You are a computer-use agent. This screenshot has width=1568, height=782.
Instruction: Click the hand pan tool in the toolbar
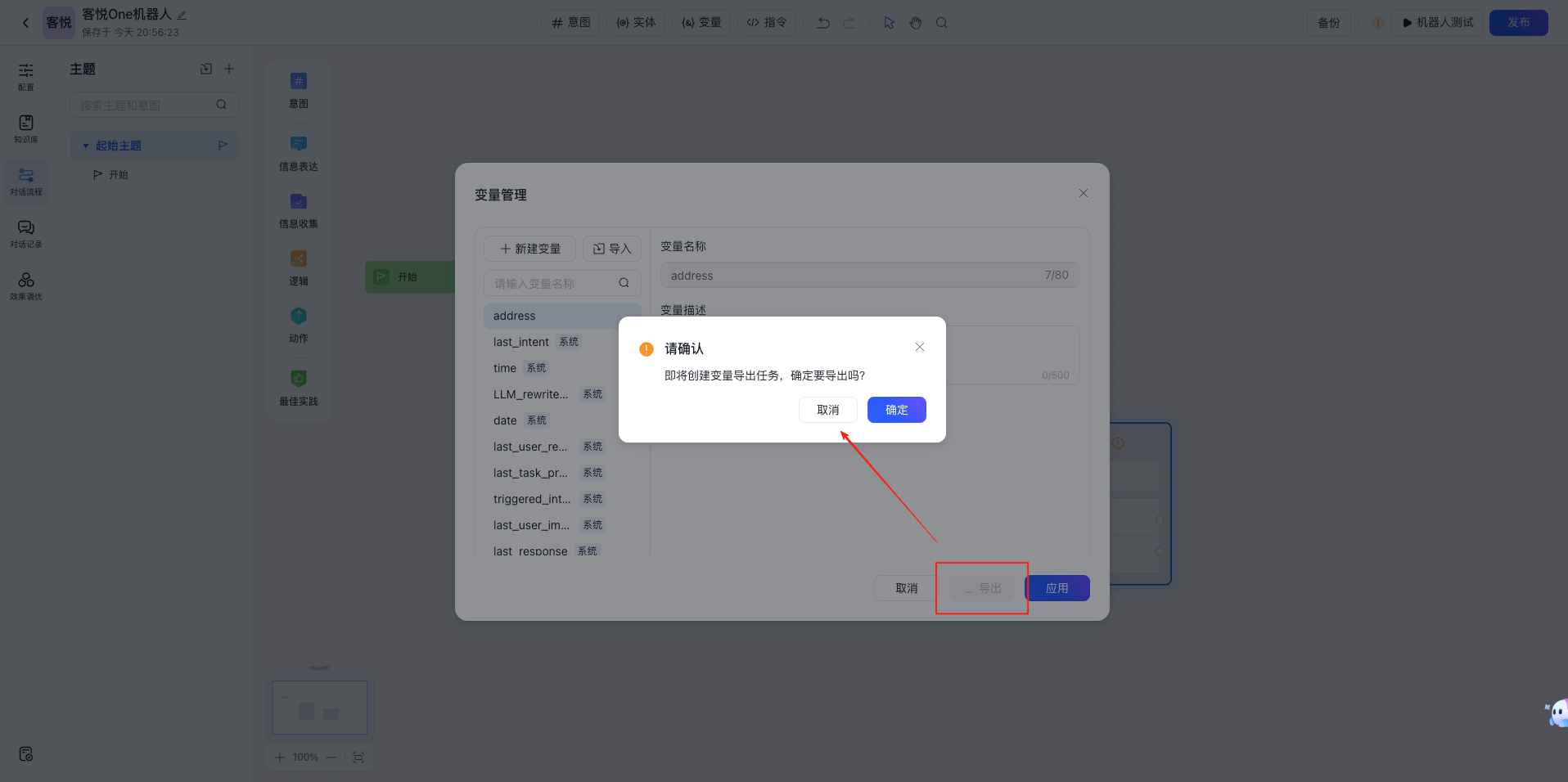(x=916, y=23)
